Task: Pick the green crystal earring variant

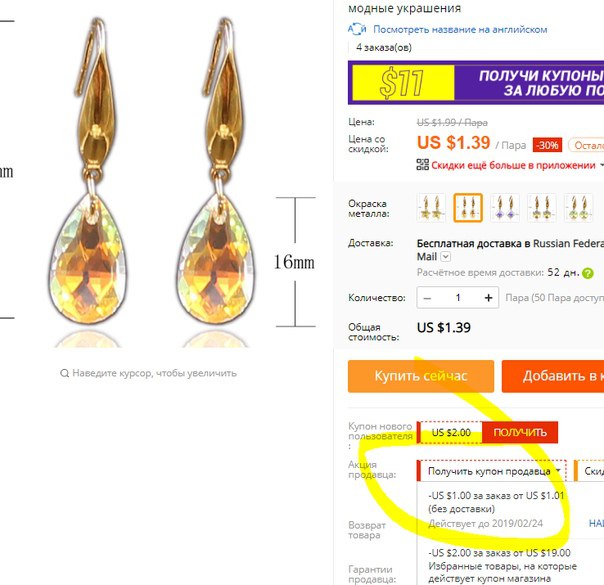Action: [x=578, y=208]
